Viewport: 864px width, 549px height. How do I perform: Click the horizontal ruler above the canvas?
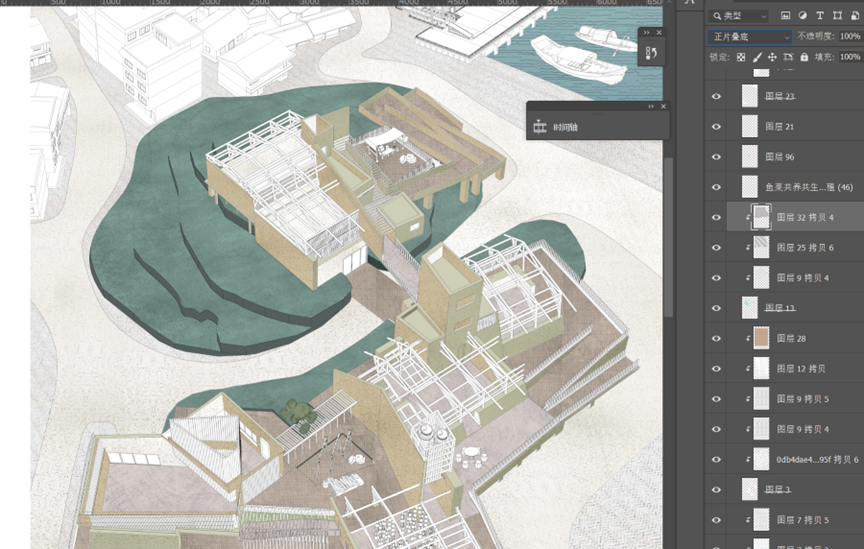click(x=331, y=3)
